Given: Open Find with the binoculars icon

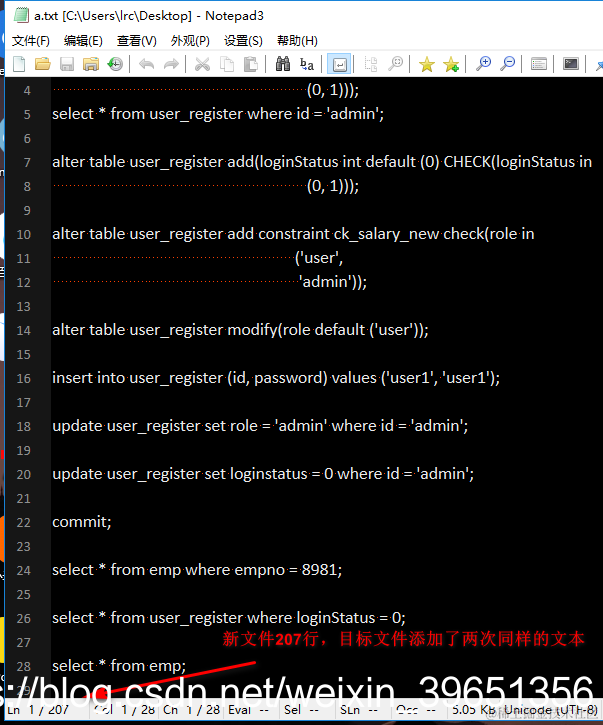Looking at the screenshot, I should pyautogui.click(x=283, y=64).
